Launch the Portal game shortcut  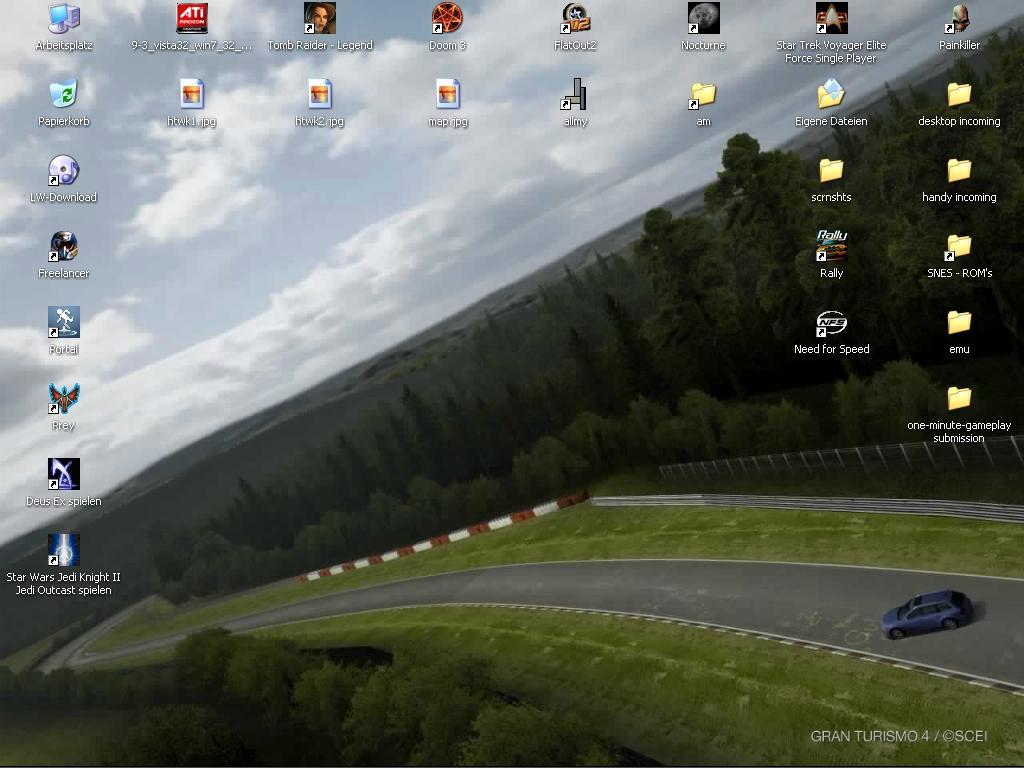coord(64,322)
